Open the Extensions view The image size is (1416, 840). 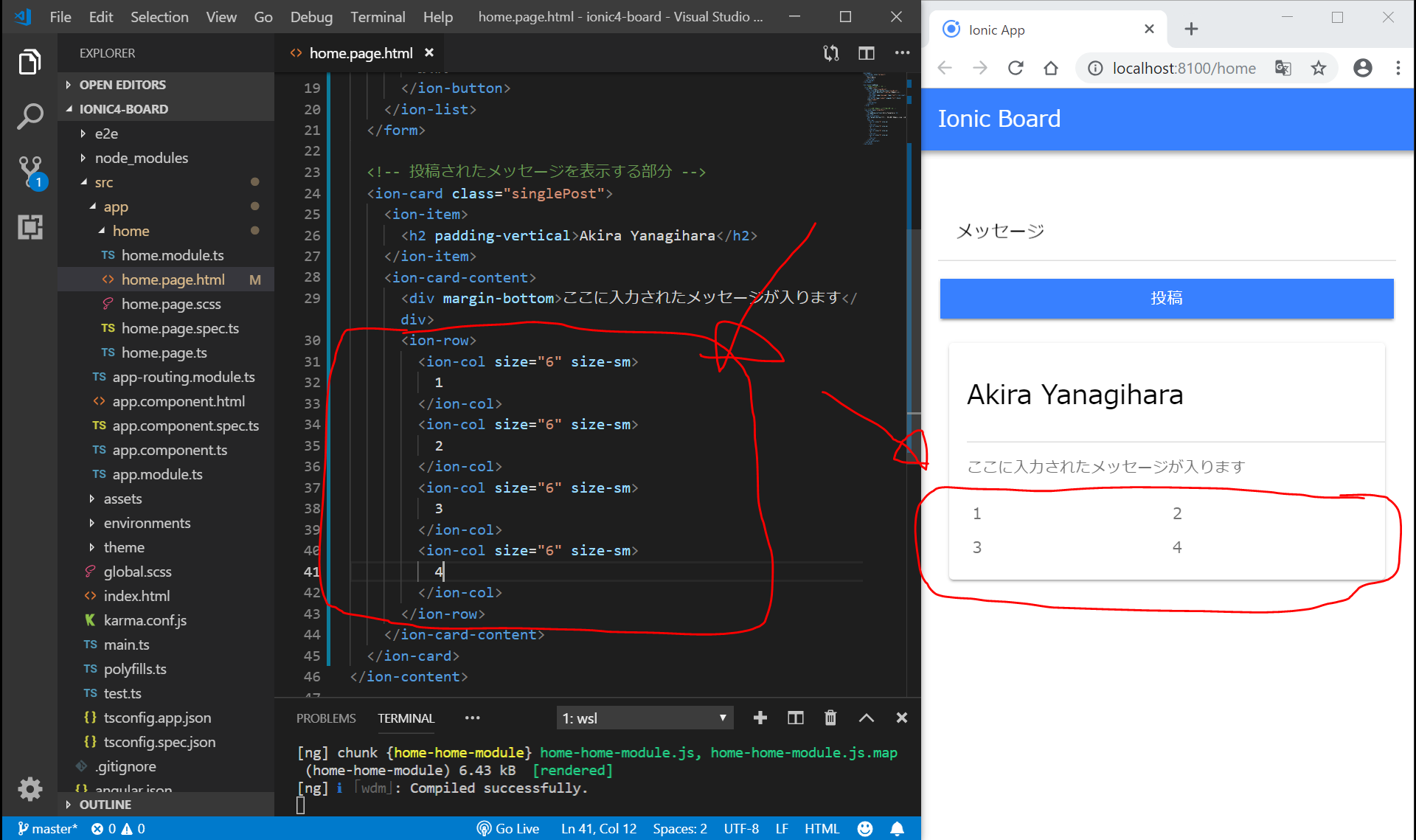[29, 227]
